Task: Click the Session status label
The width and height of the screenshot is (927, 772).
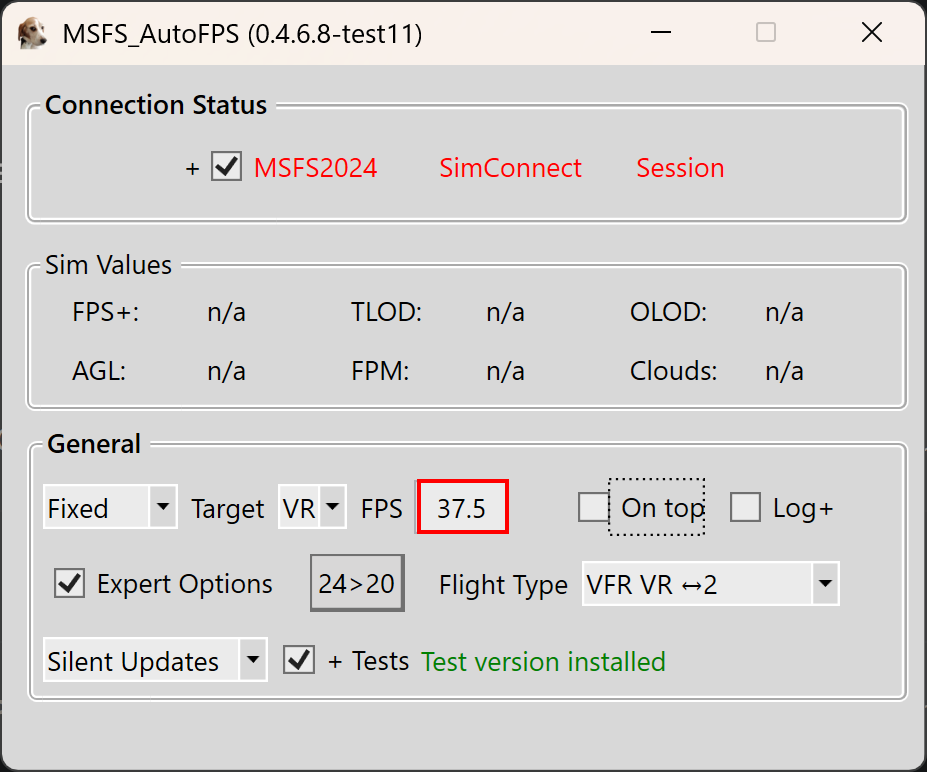Action: tap(680, 168)
